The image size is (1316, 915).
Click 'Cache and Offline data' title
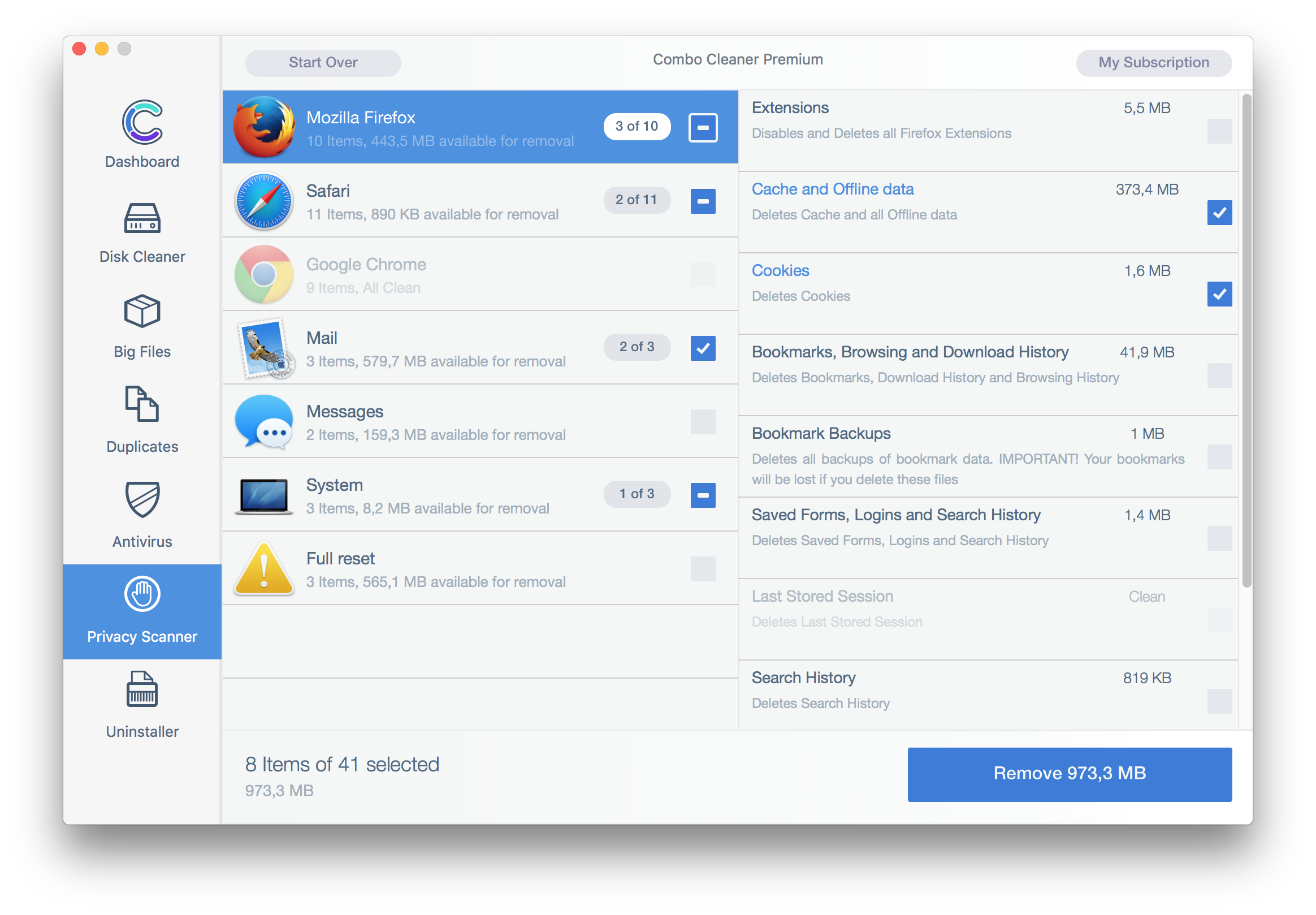coord(833,189)
